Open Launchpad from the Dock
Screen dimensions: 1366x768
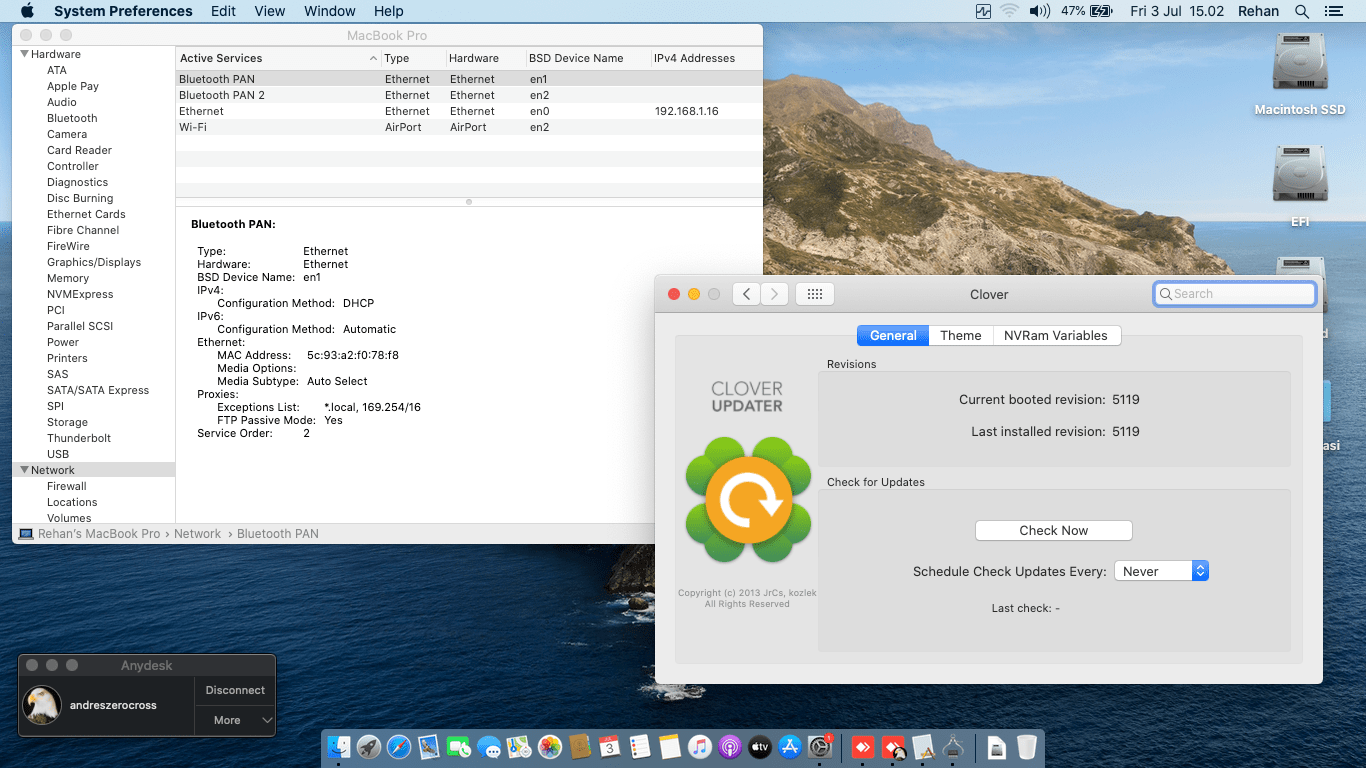tap(369, 747)
